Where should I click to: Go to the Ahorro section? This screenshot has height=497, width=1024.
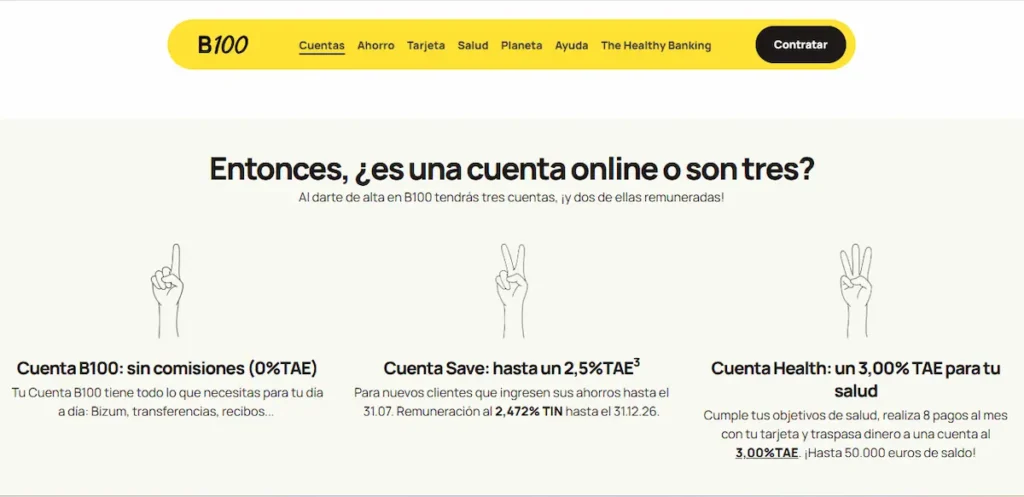(376, 46)
